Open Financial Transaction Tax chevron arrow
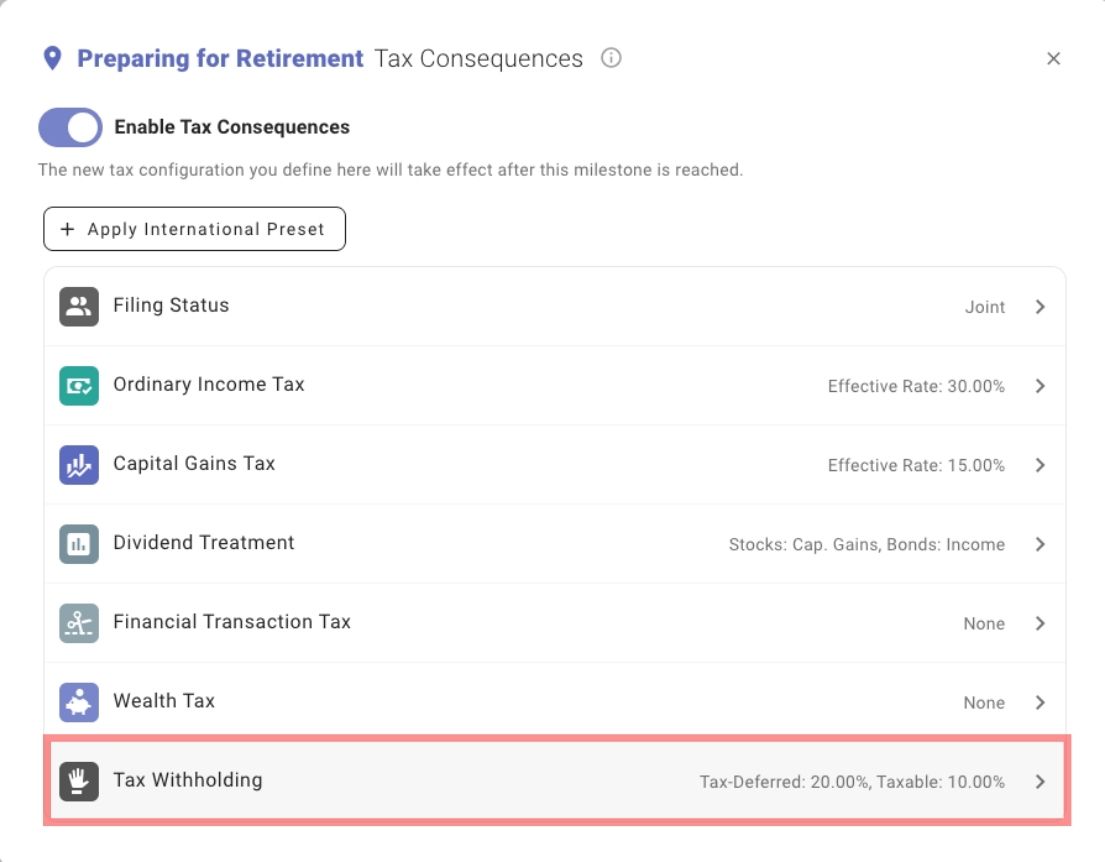1105x862 pixels. coord(1040,623)
